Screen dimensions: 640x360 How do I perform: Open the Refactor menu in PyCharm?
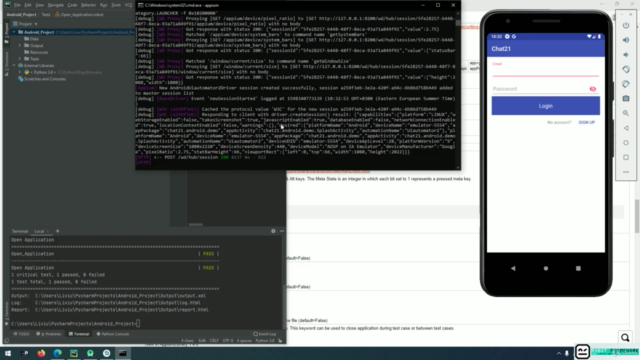coord(88,5)
